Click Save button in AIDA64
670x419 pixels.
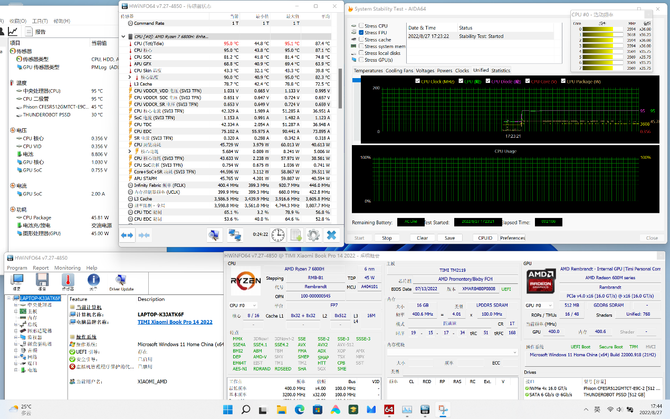point(450,238)
